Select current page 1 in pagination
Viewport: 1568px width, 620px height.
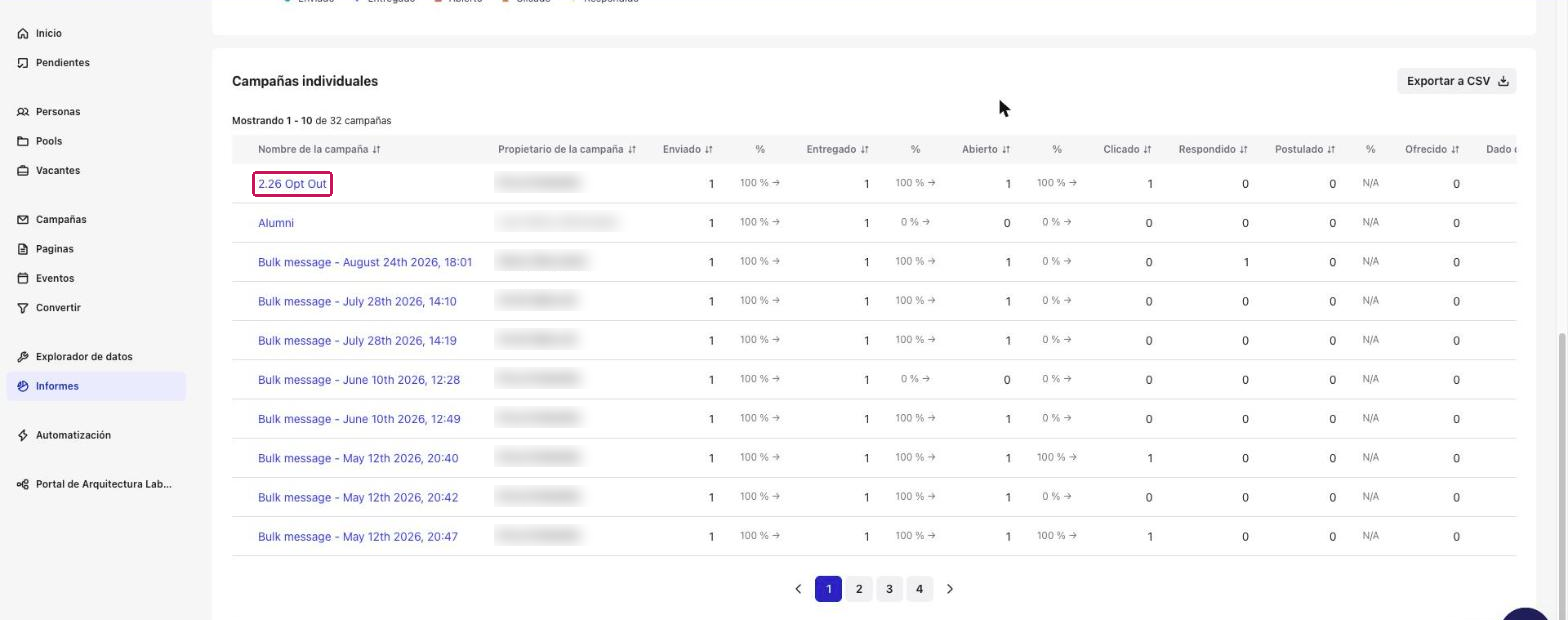click(x=828, y=589)
